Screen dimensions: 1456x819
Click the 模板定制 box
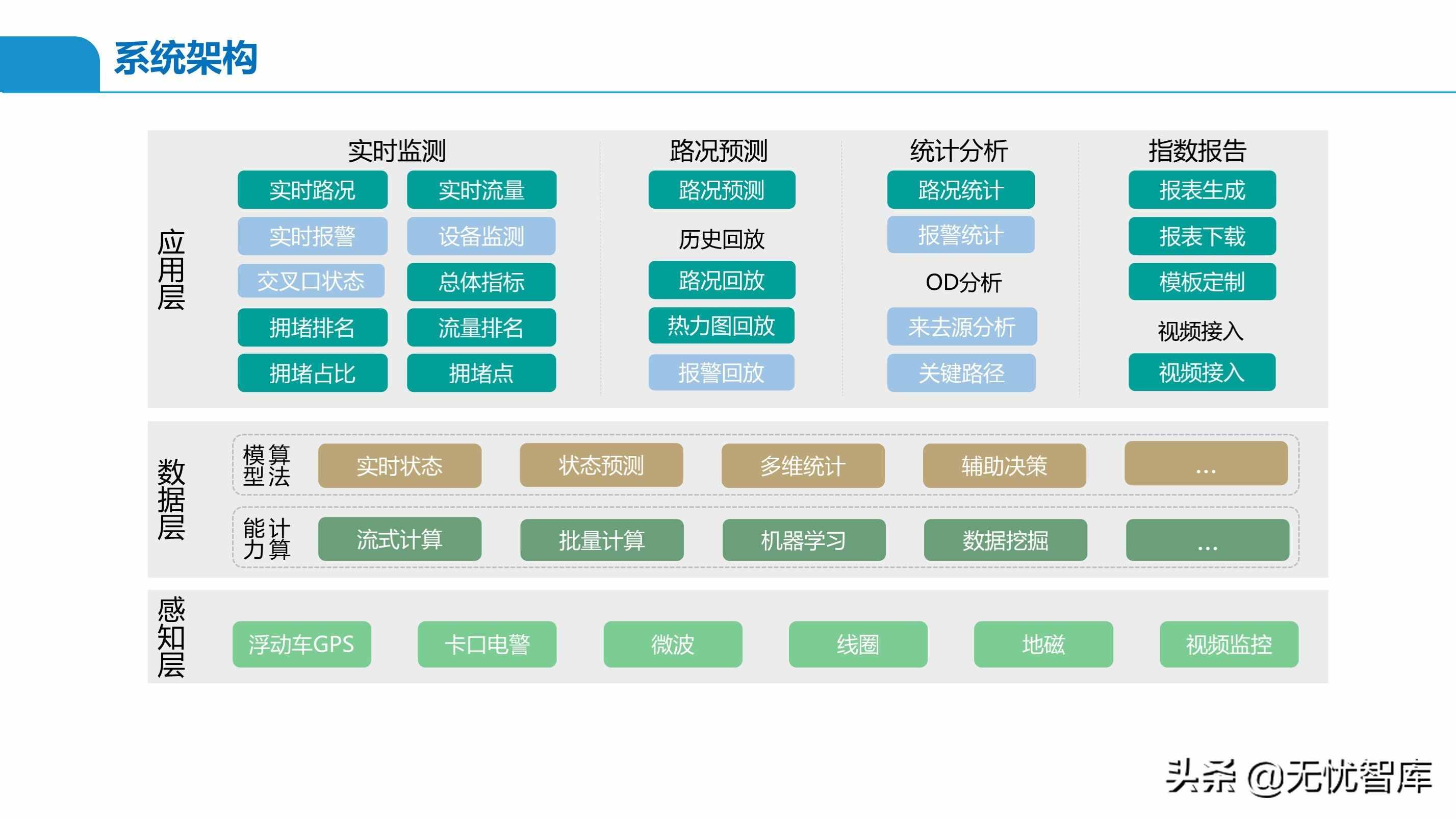pos(1202,282)
